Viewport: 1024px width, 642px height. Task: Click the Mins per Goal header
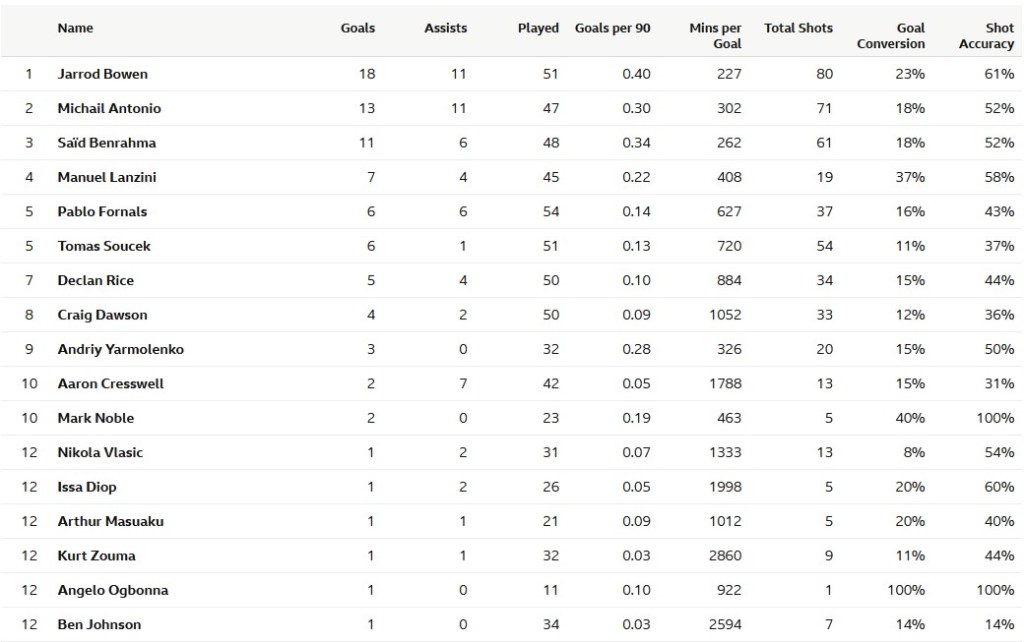(x=715, y=36)
